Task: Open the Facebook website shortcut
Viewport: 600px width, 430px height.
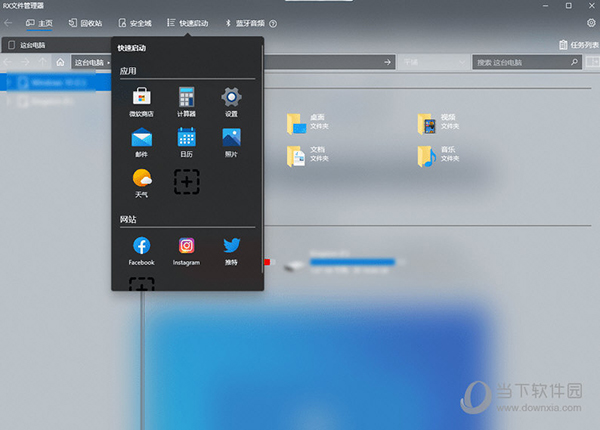Action: point(141,251)
